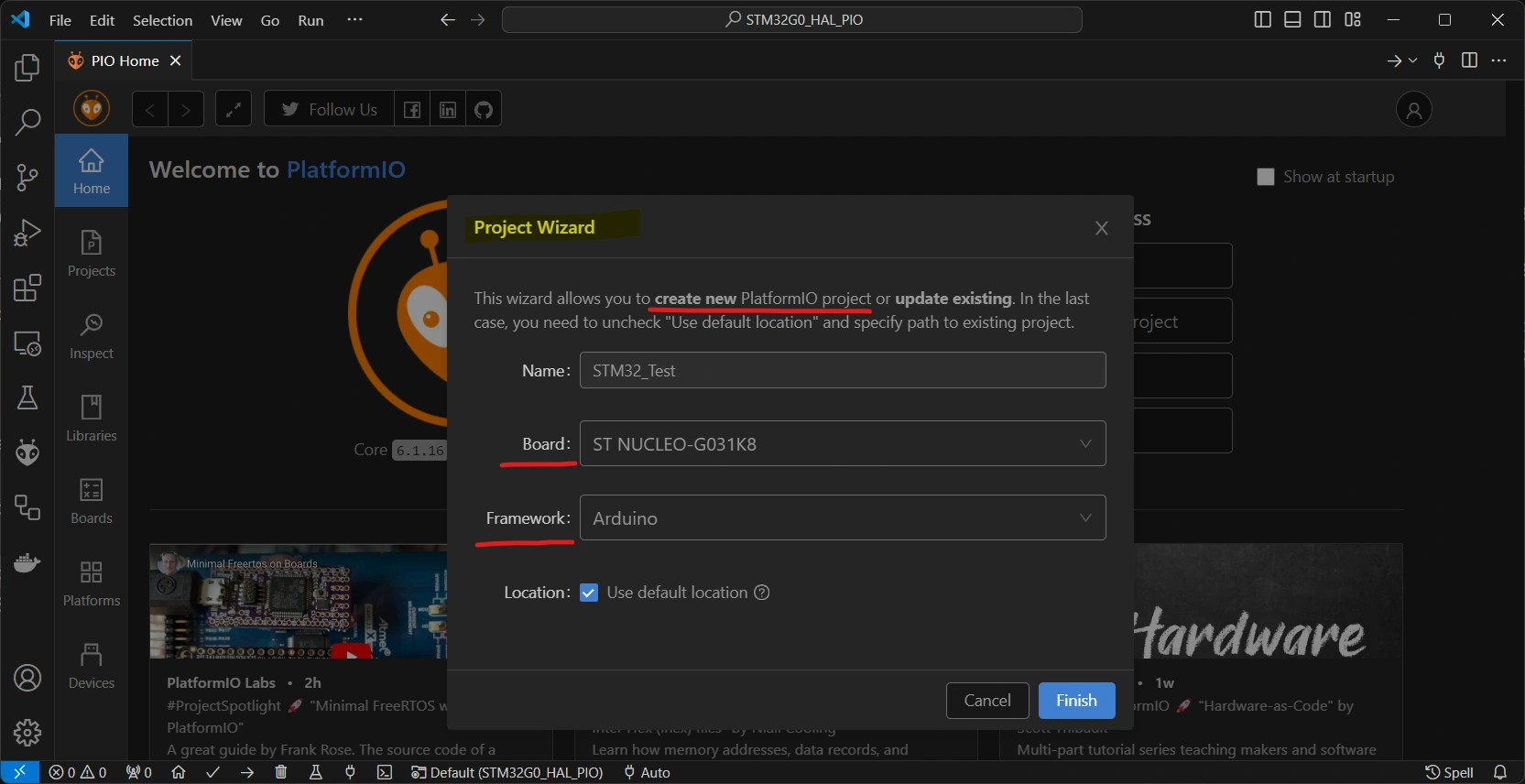
Task: Open Projects section in PIO sidebar
Action: pos(92,253)
